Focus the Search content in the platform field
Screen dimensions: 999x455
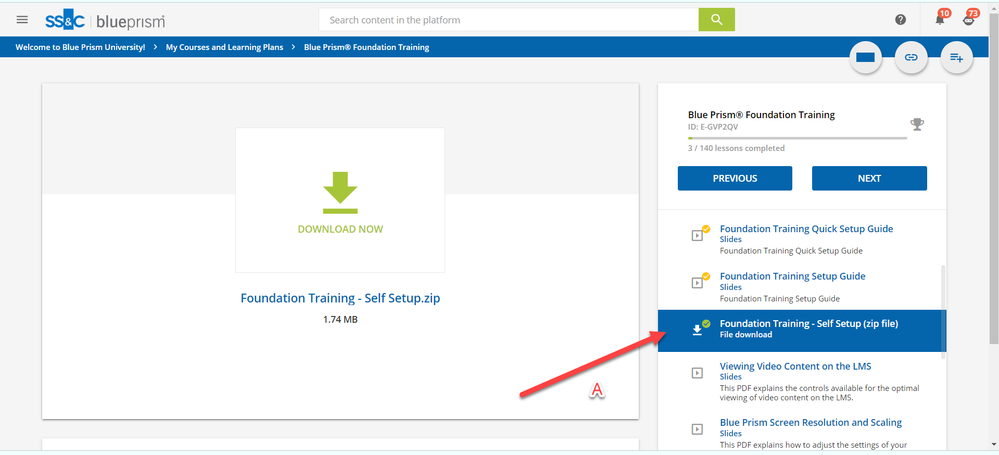click(x=508, y=20)
